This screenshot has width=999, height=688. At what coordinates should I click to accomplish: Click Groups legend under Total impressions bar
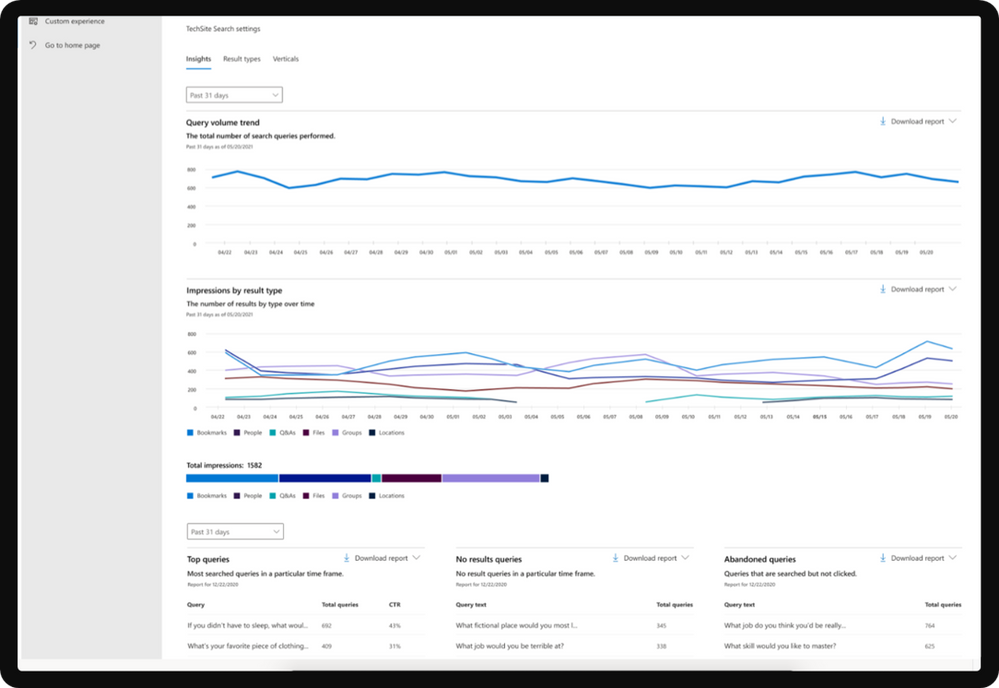pos(347,496)
